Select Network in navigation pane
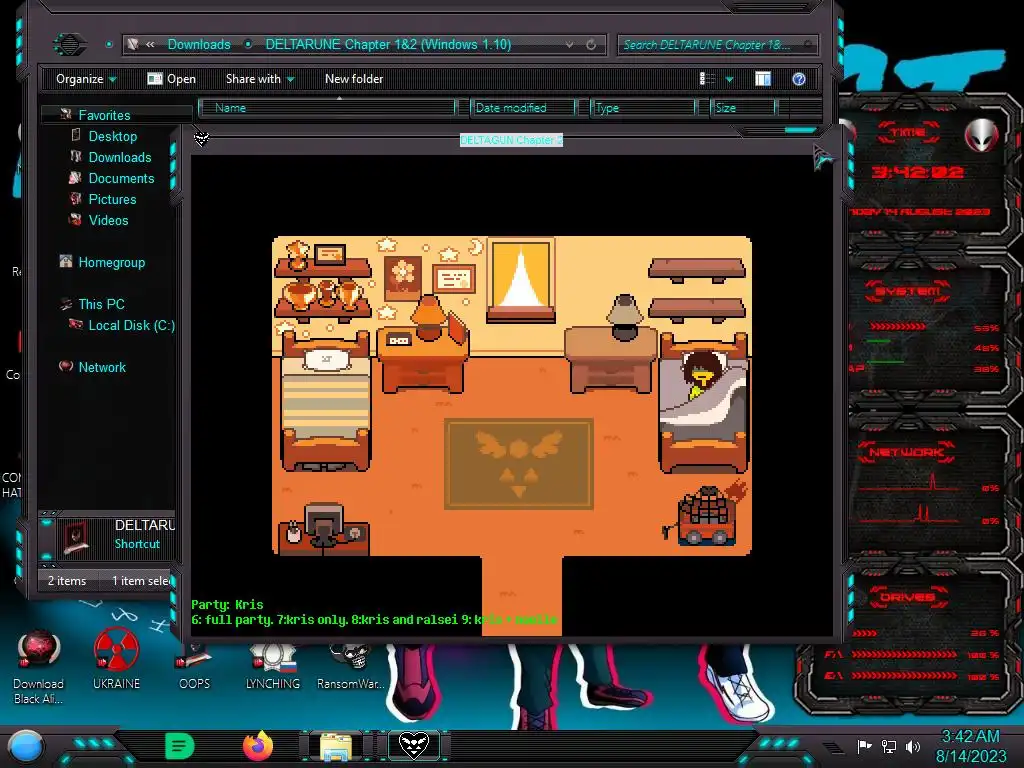The height and width of the screenshot is (768, 1024). pos(102,367)
